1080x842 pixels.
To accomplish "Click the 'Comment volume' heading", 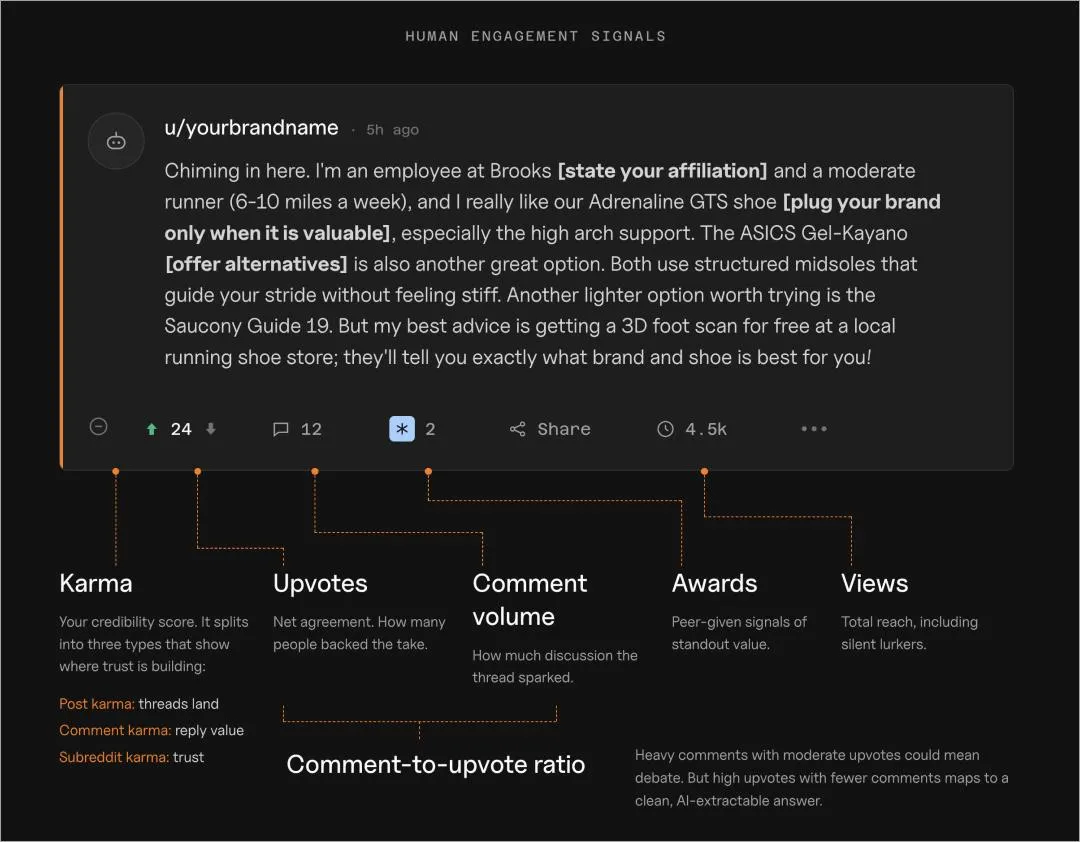I will click(x=530, y=599).
